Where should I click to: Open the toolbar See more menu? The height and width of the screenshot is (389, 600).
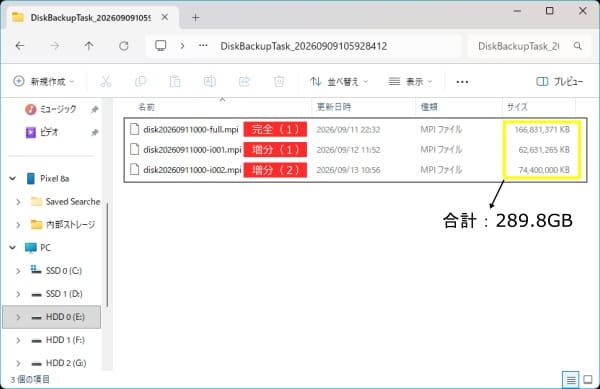point(462,82)
